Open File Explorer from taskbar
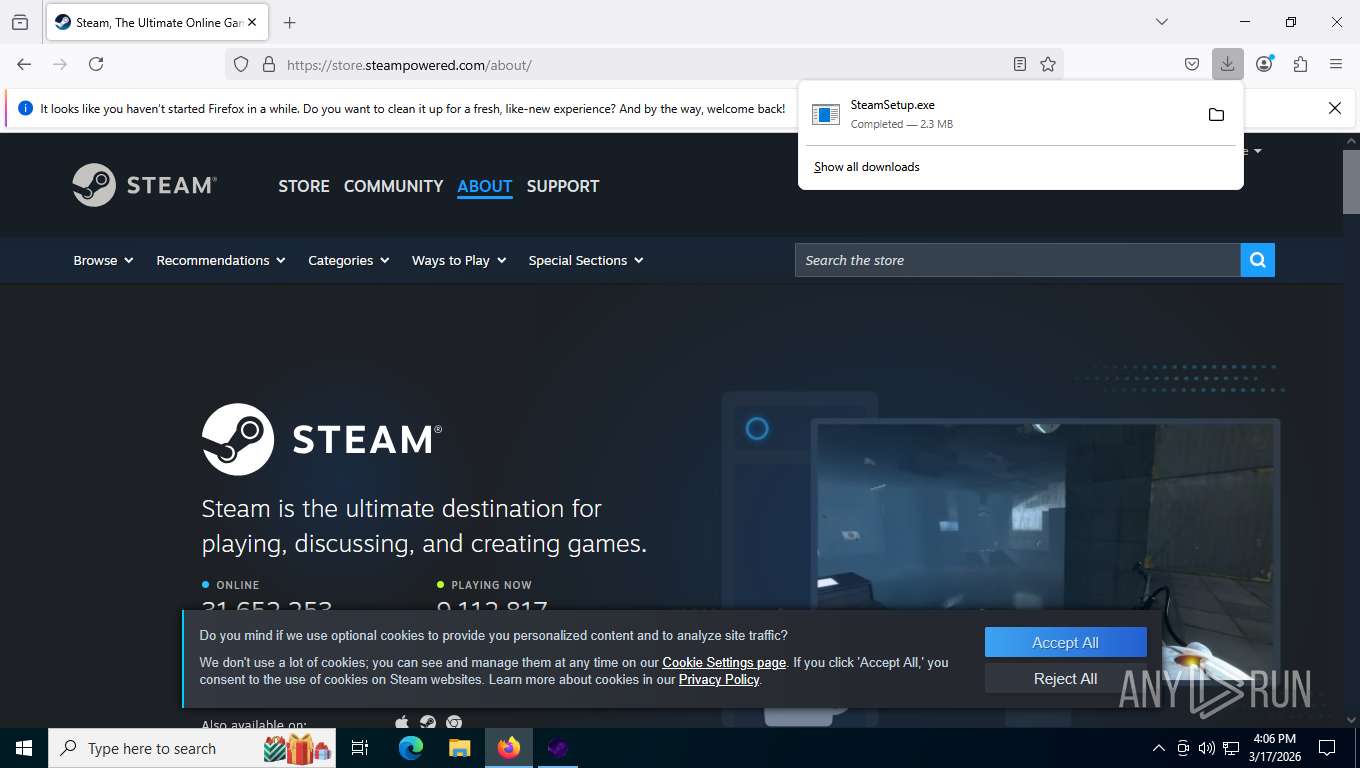This screenshot has width=1360, height=768. pos(459,748)
